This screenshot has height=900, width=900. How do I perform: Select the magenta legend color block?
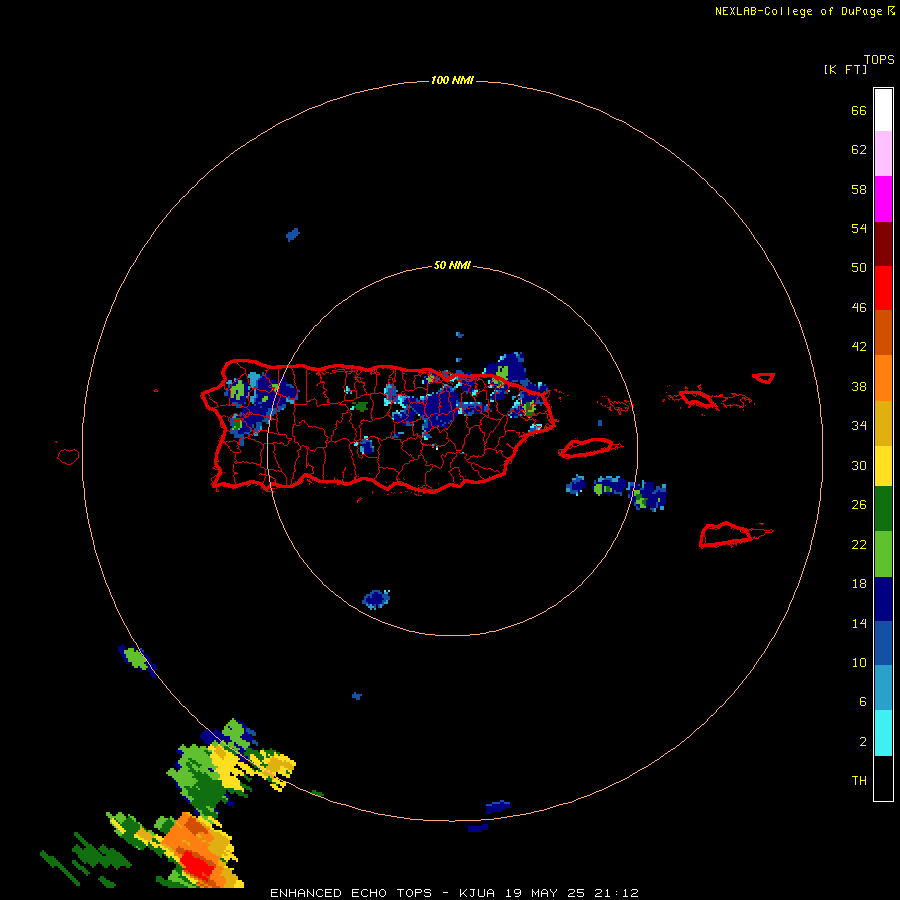[x=883, y=199]
